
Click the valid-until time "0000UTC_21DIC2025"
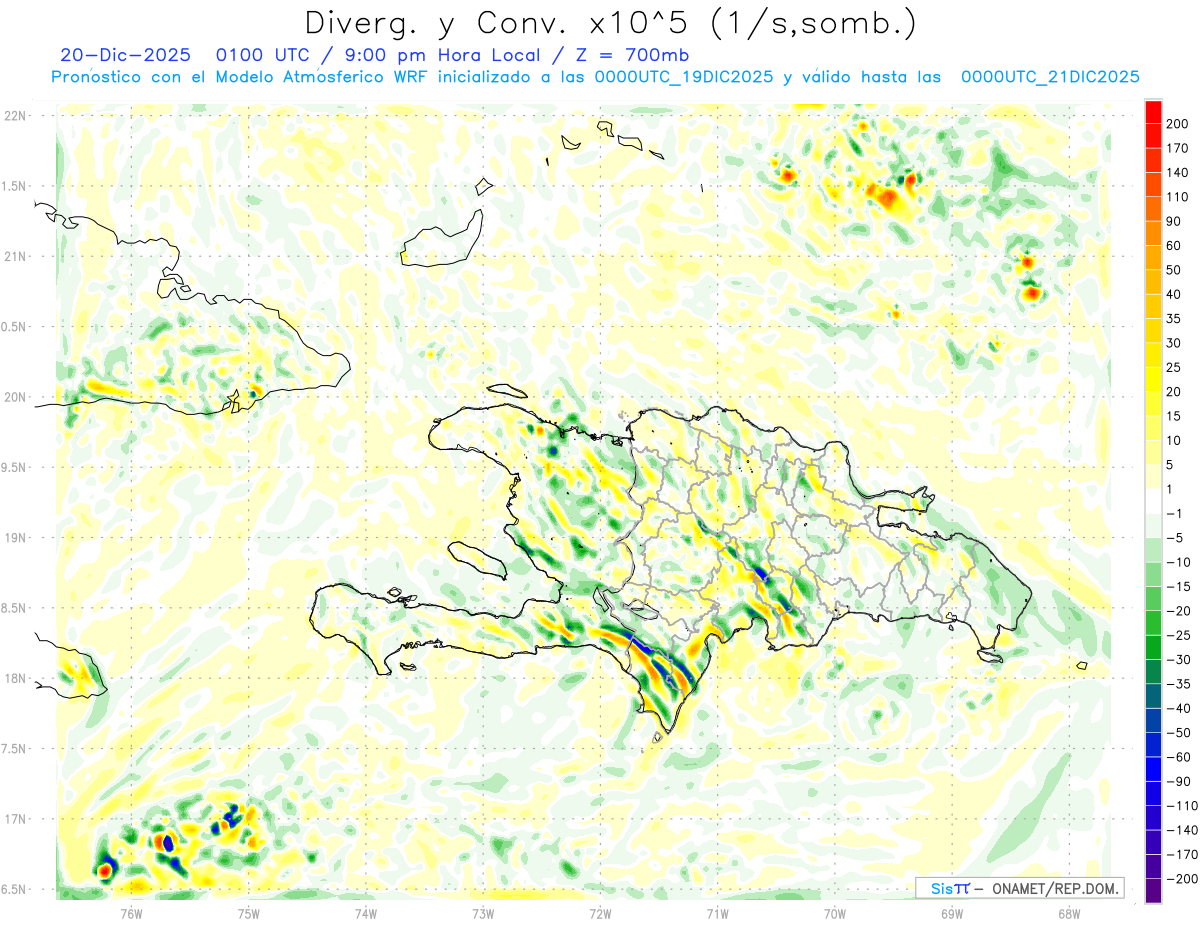coord(1050,77)
